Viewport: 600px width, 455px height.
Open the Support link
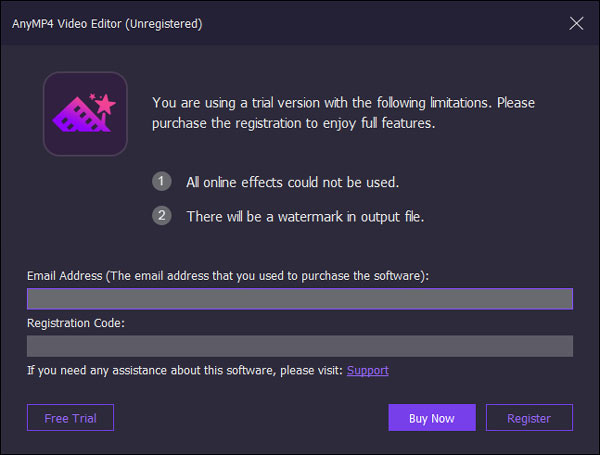(367, 370)
